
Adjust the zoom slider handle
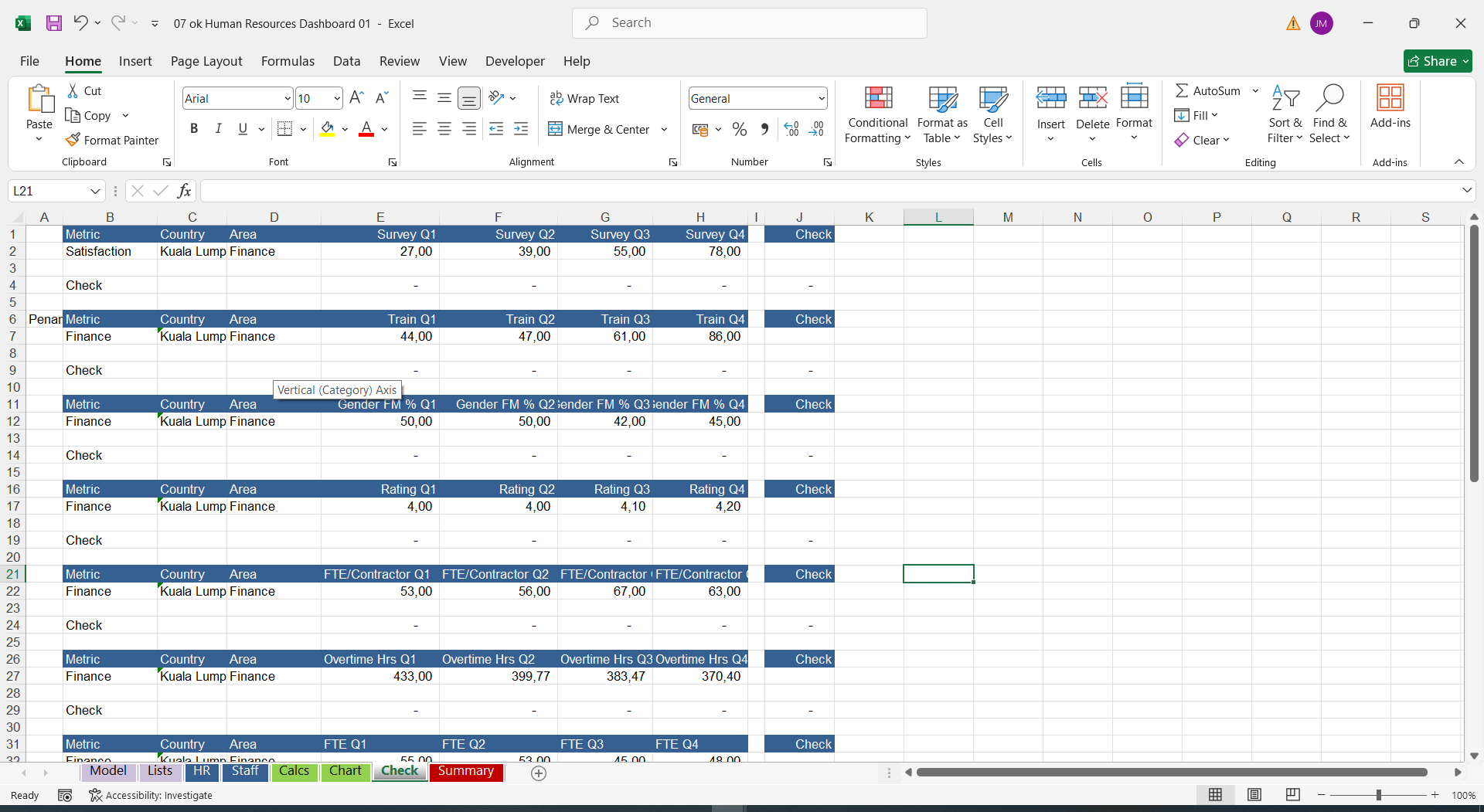(x=1378, y=795)
